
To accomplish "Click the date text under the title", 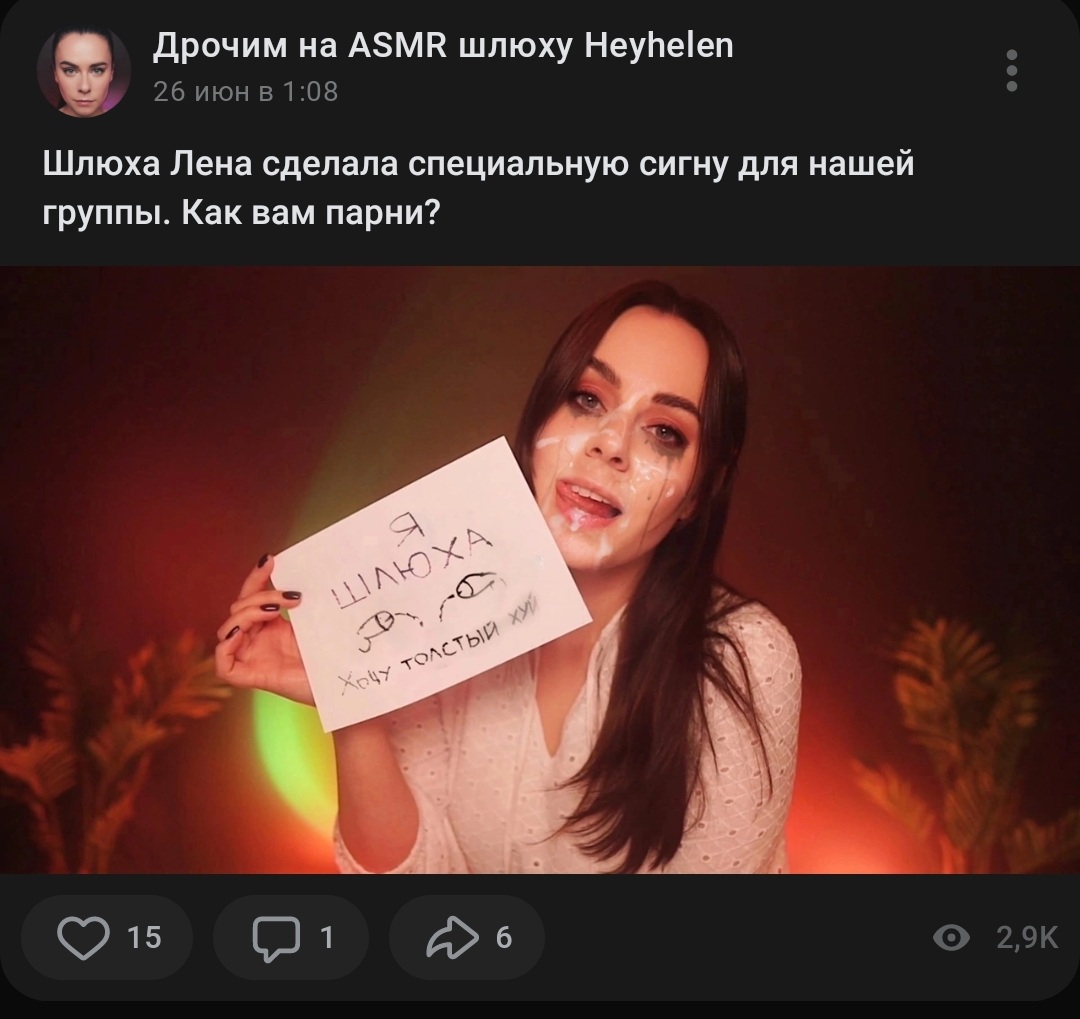I will click(246, 92).
